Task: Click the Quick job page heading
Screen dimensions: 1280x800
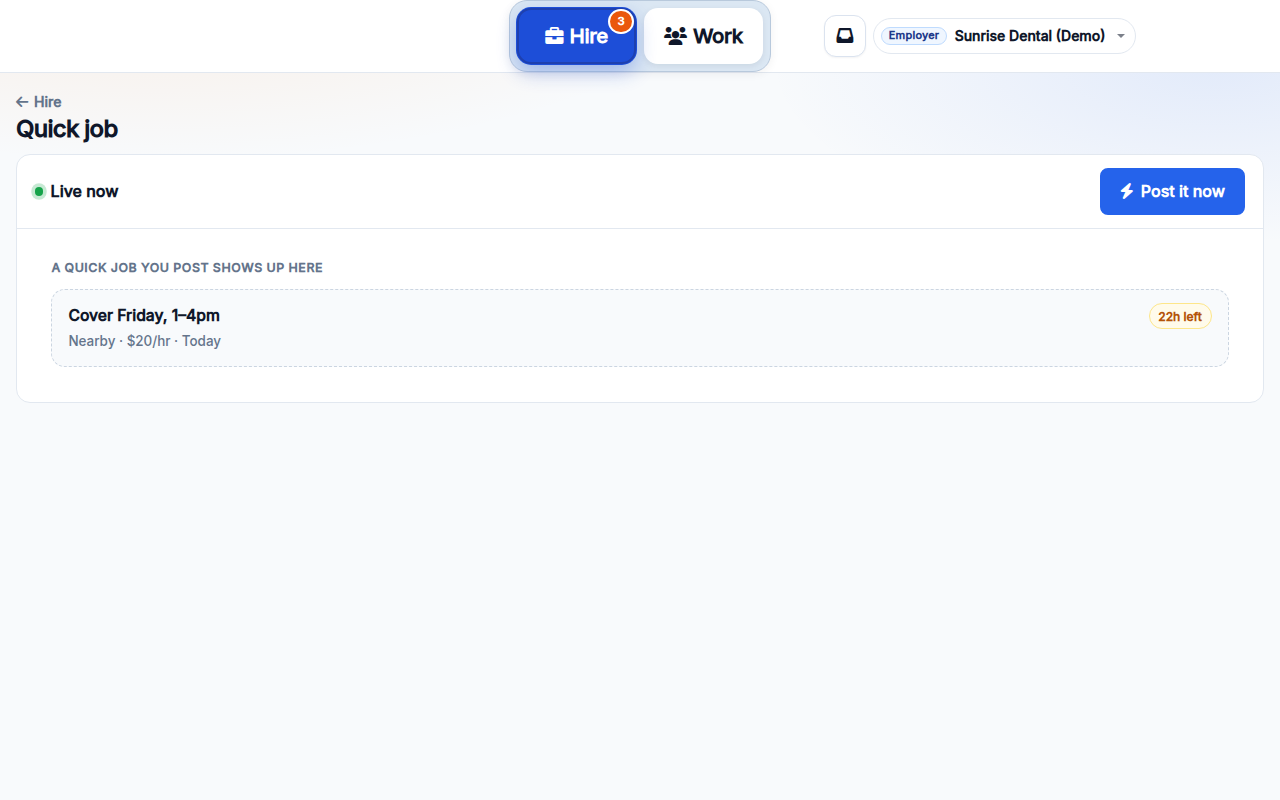Action: point(67,129)
